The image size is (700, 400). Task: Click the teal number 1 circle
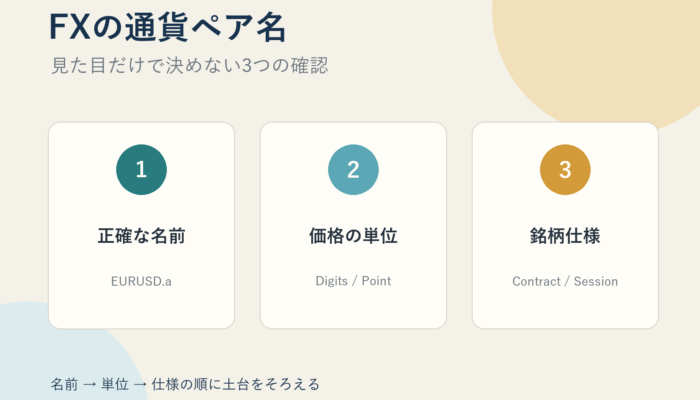click(142, 170)
